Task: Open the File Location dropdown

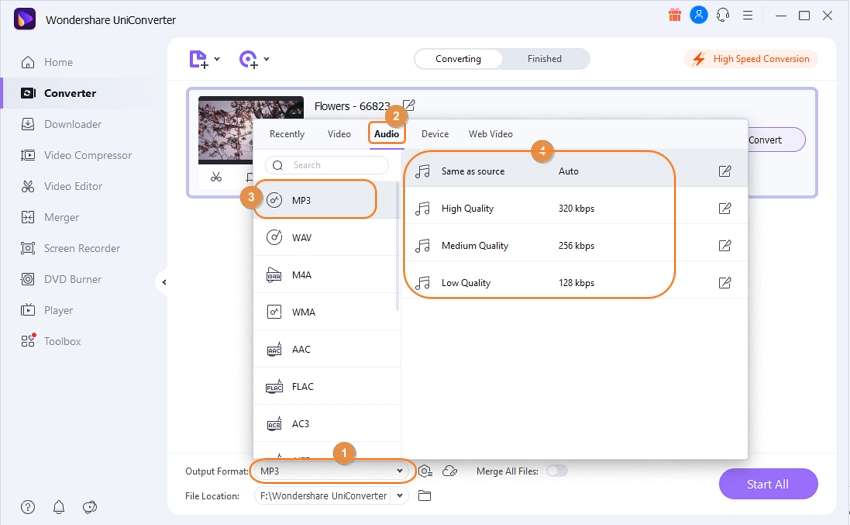Action: point(400,495)
